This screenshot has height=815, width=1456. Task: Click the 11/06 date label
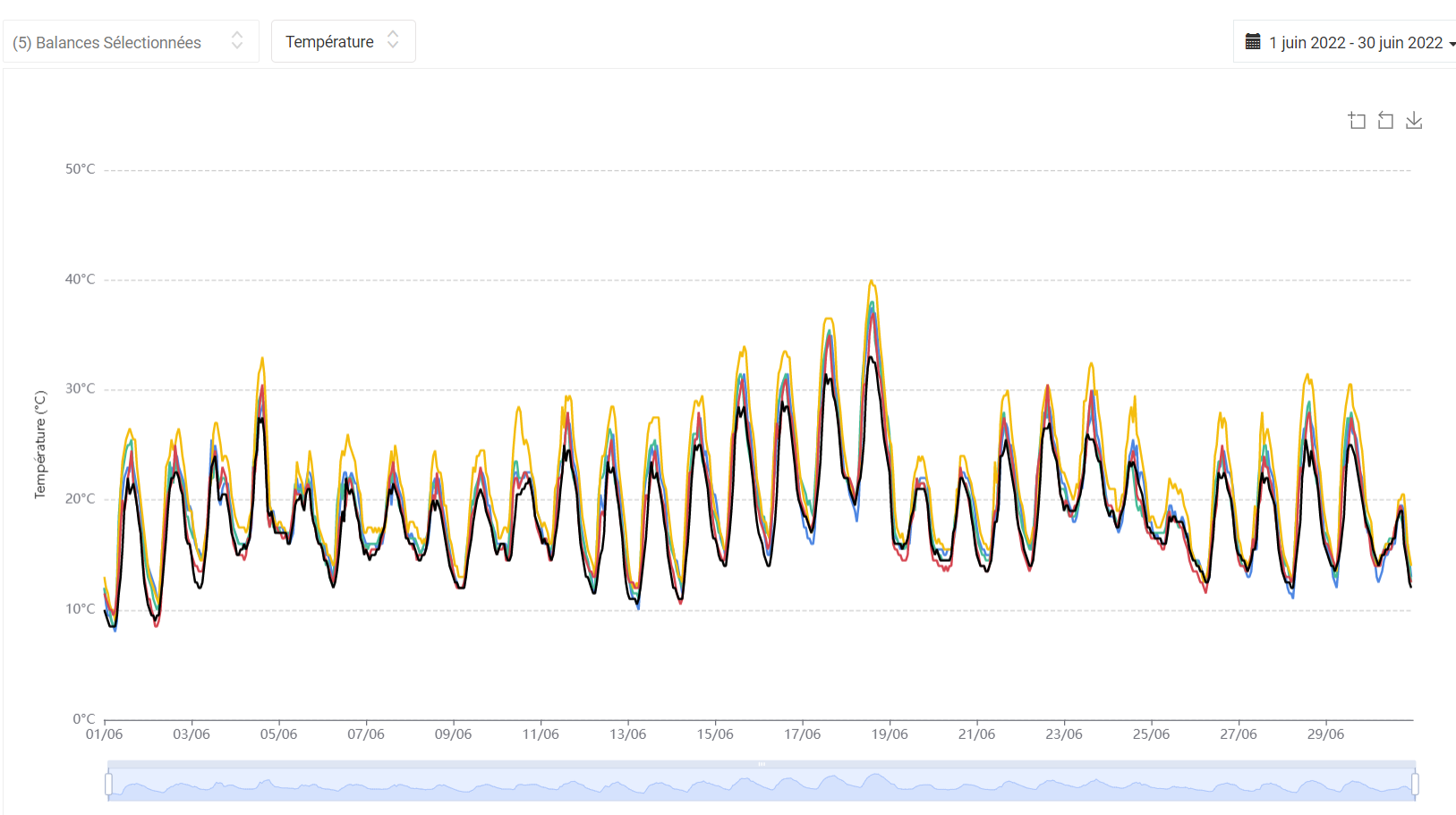541,734
